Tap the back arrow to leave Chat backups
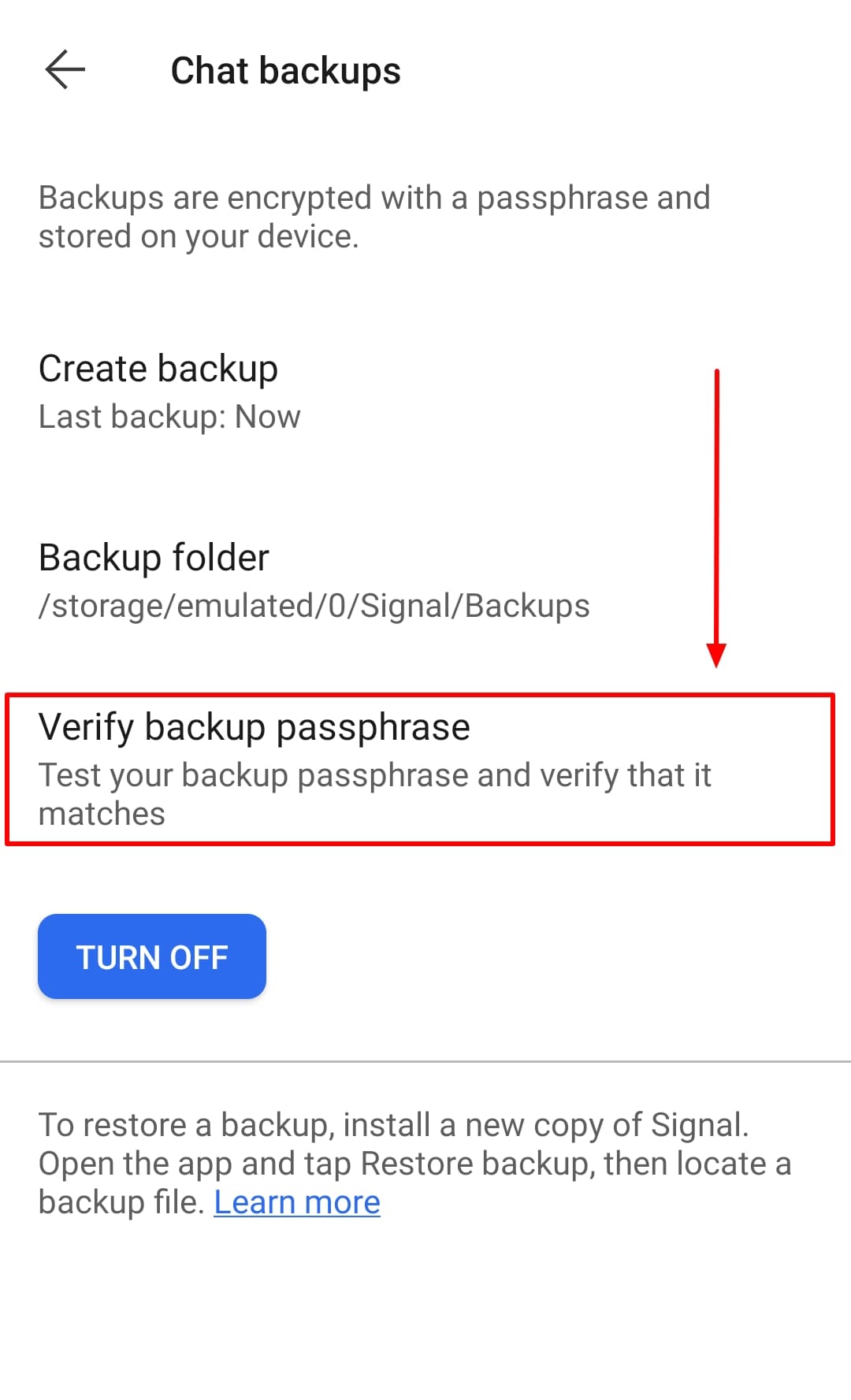 (x=65, y=69)
